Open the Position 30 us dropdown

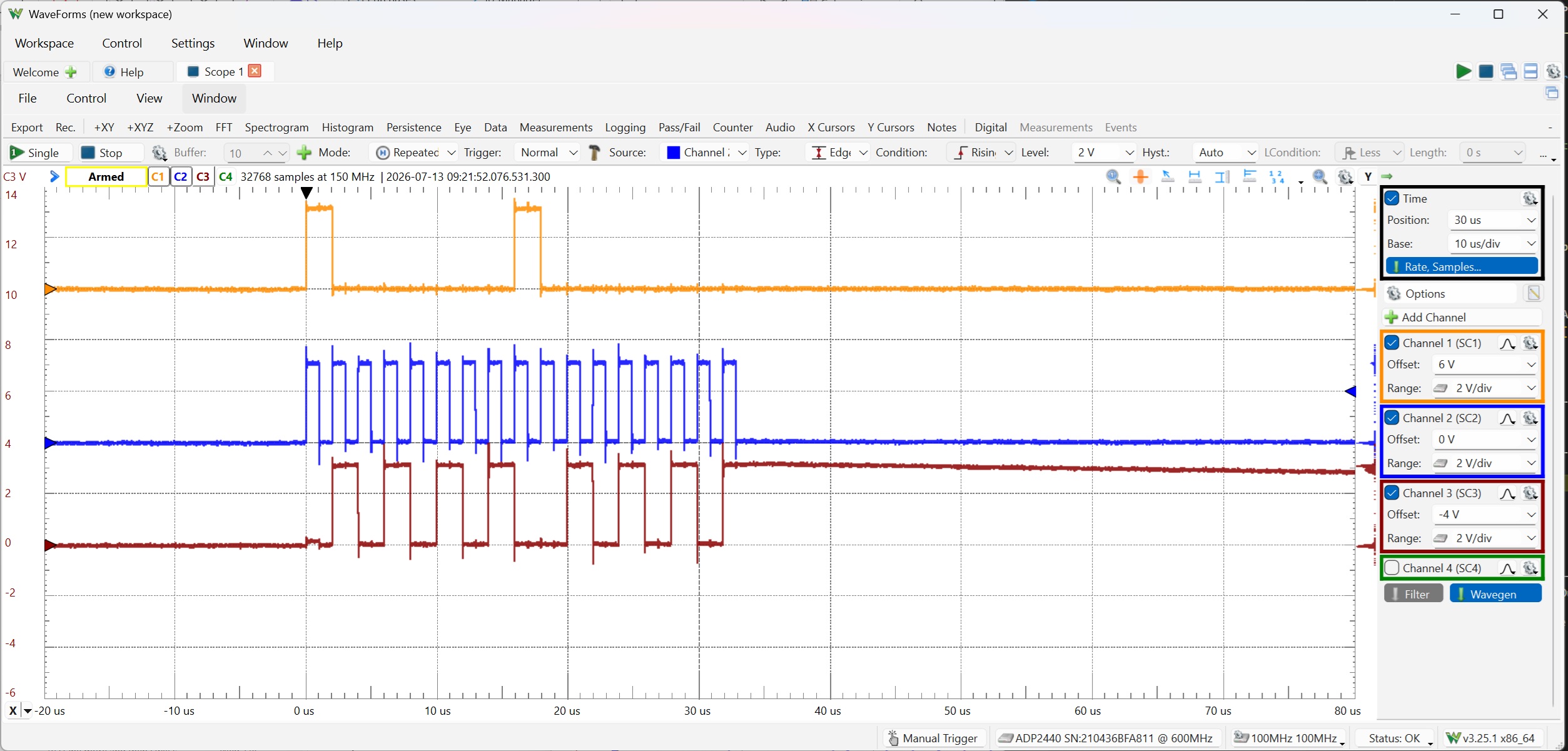[1492, 220]
